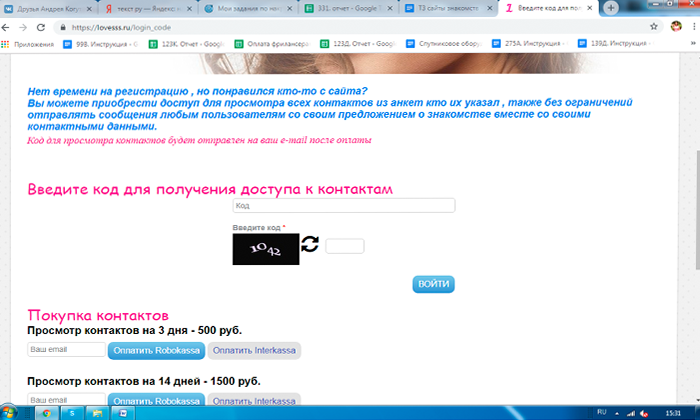700x420 pixels.
Task: Click the Chrome icon in the taskbar
Action: click(x=46, y=413)
